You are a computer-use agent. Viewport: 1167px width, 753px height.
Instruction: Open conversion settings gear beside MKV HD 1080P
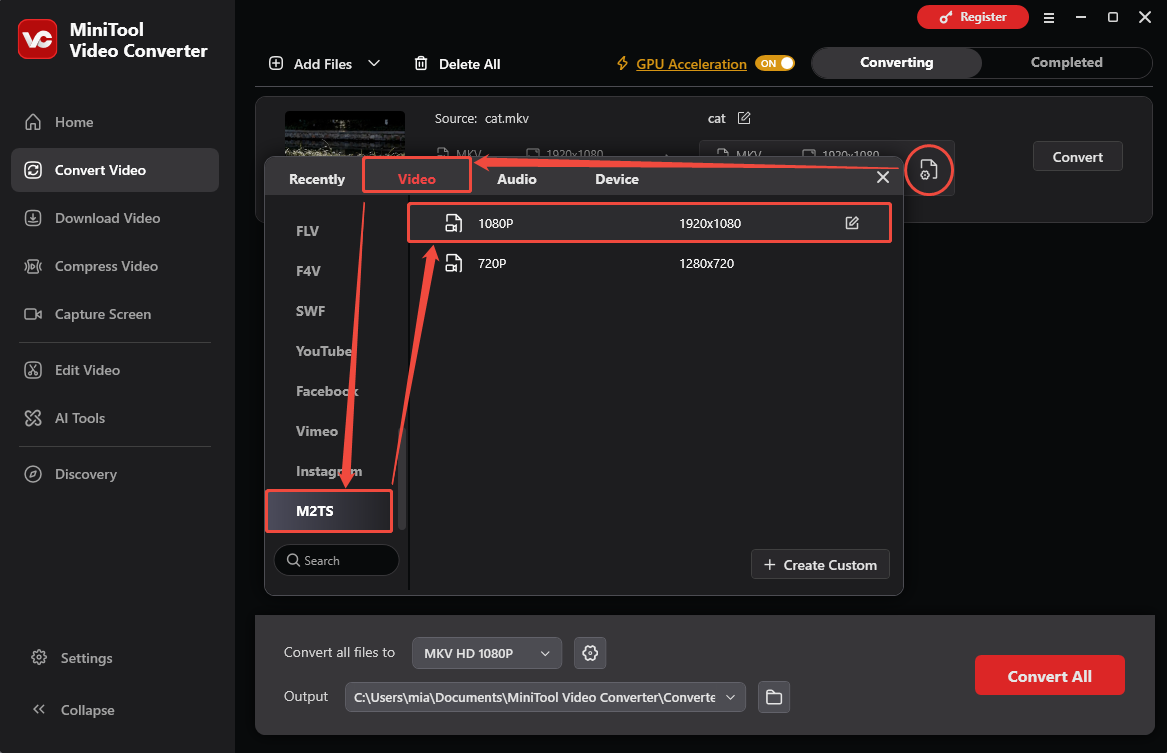pyautogui.click(x=590, y=653)
